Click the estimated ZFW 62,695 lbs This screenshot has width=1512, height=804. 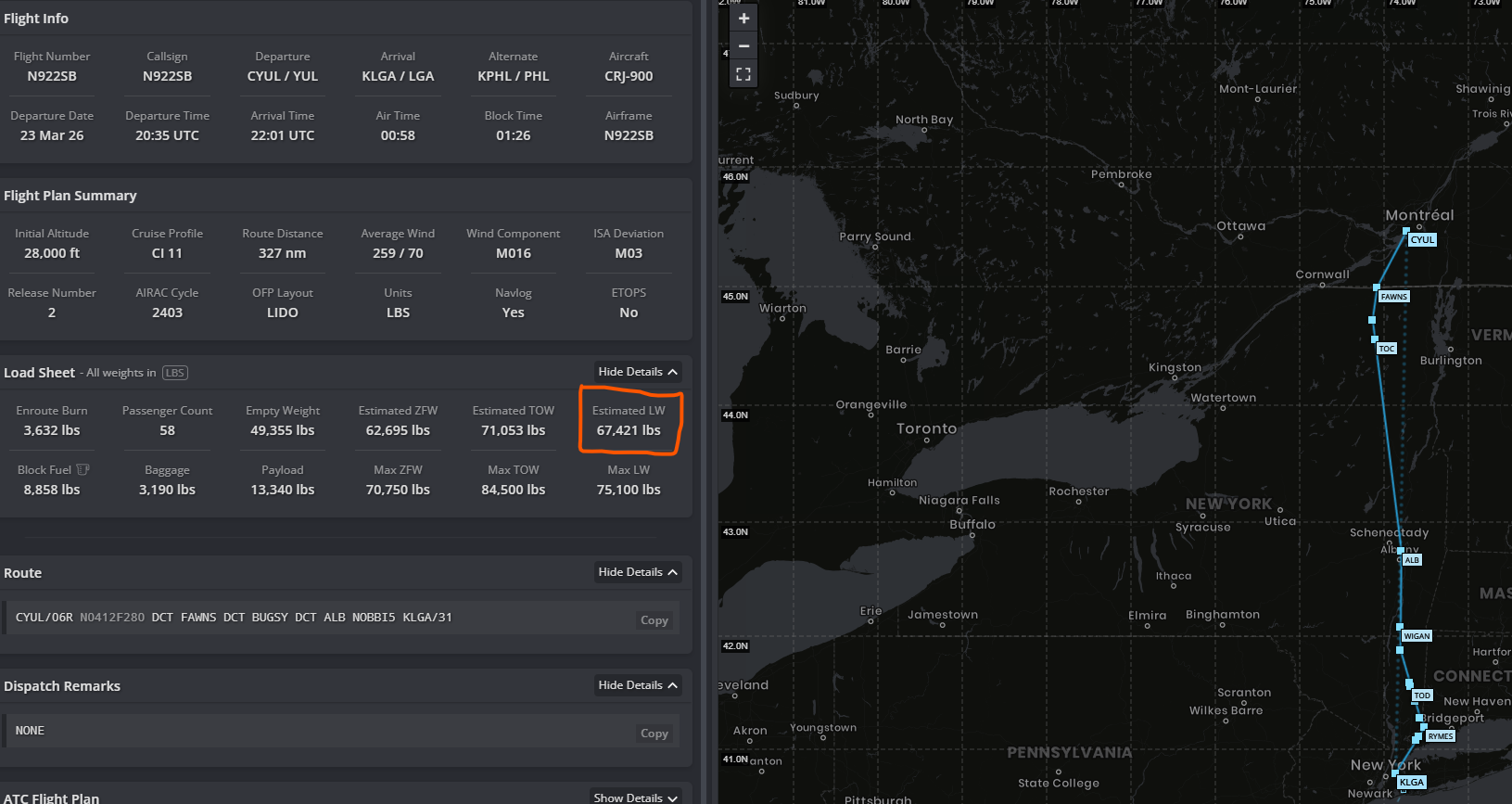click(398, 430)
